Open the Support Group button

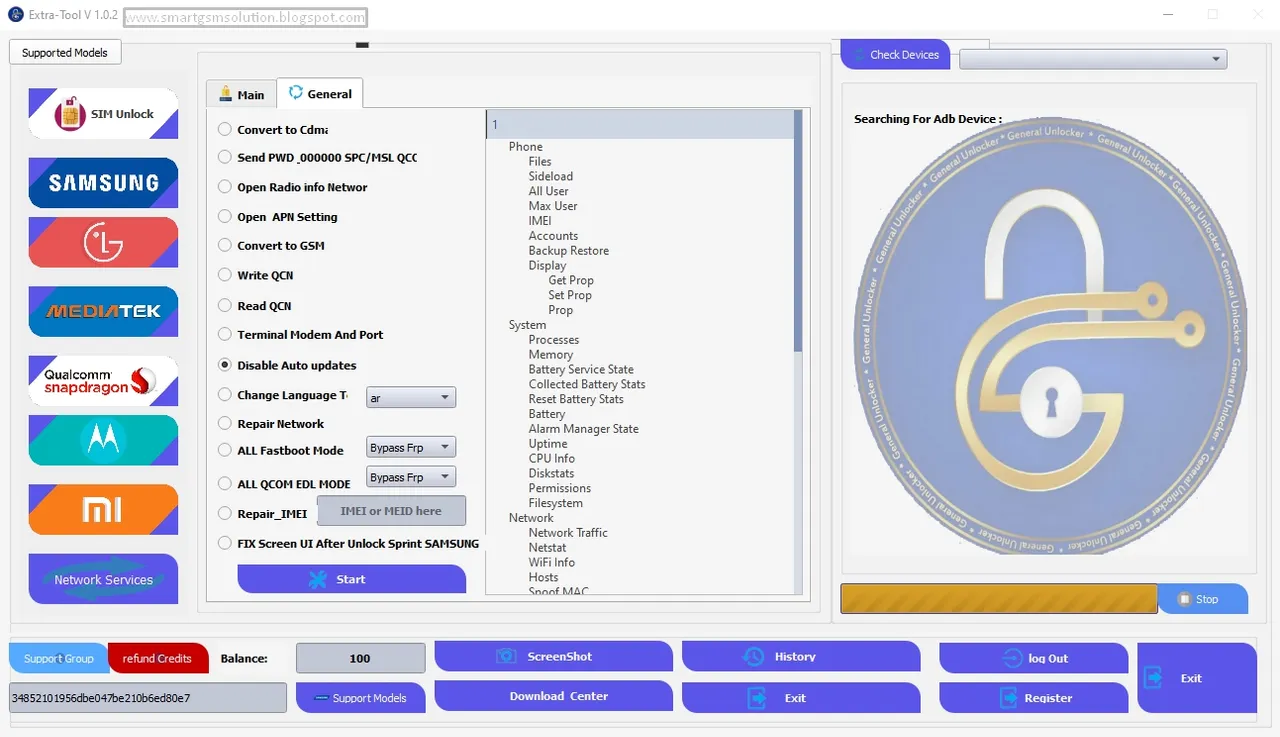[x=59, y=658]
